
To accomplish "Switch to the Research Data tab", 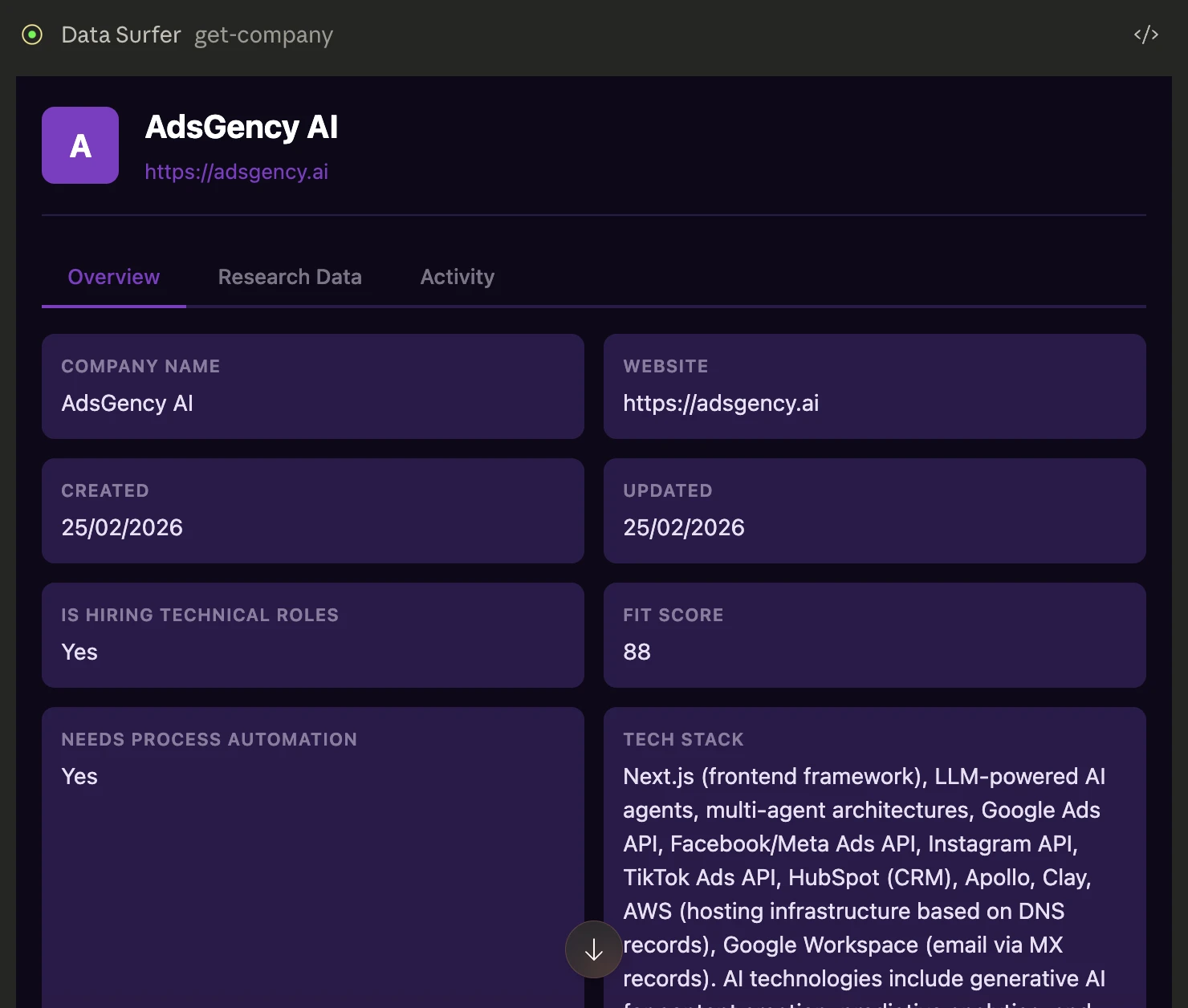I will (x=290, y=277).
